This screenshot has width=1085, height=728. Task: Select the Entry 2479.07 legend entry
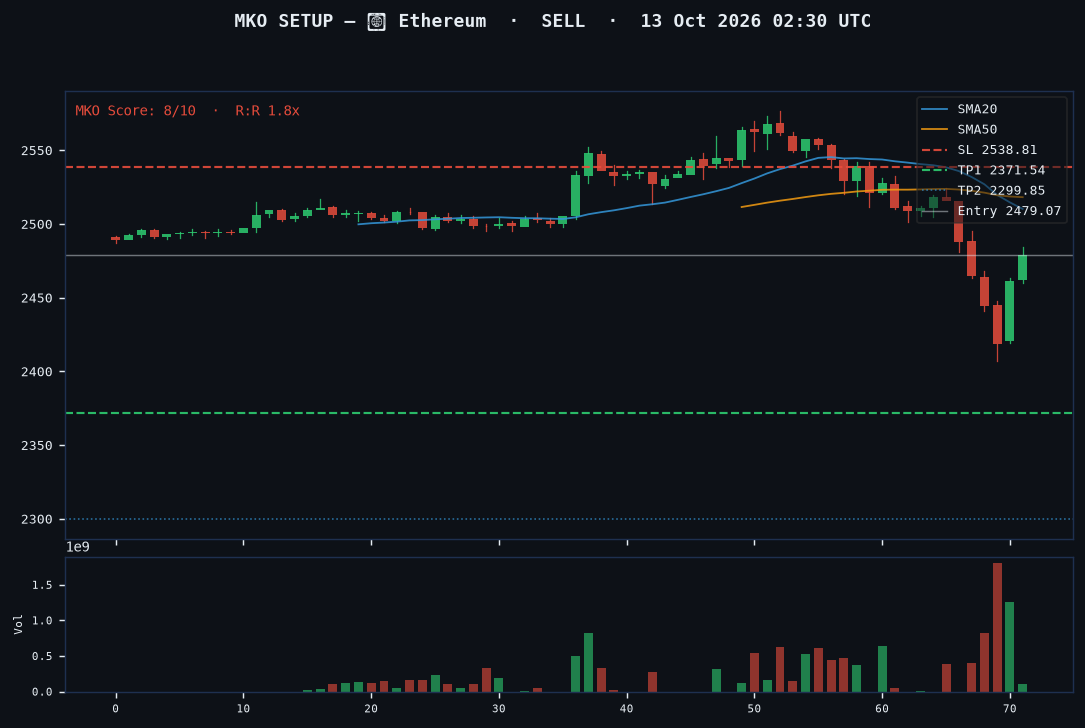pyautogui.click(x=991, y=211)
